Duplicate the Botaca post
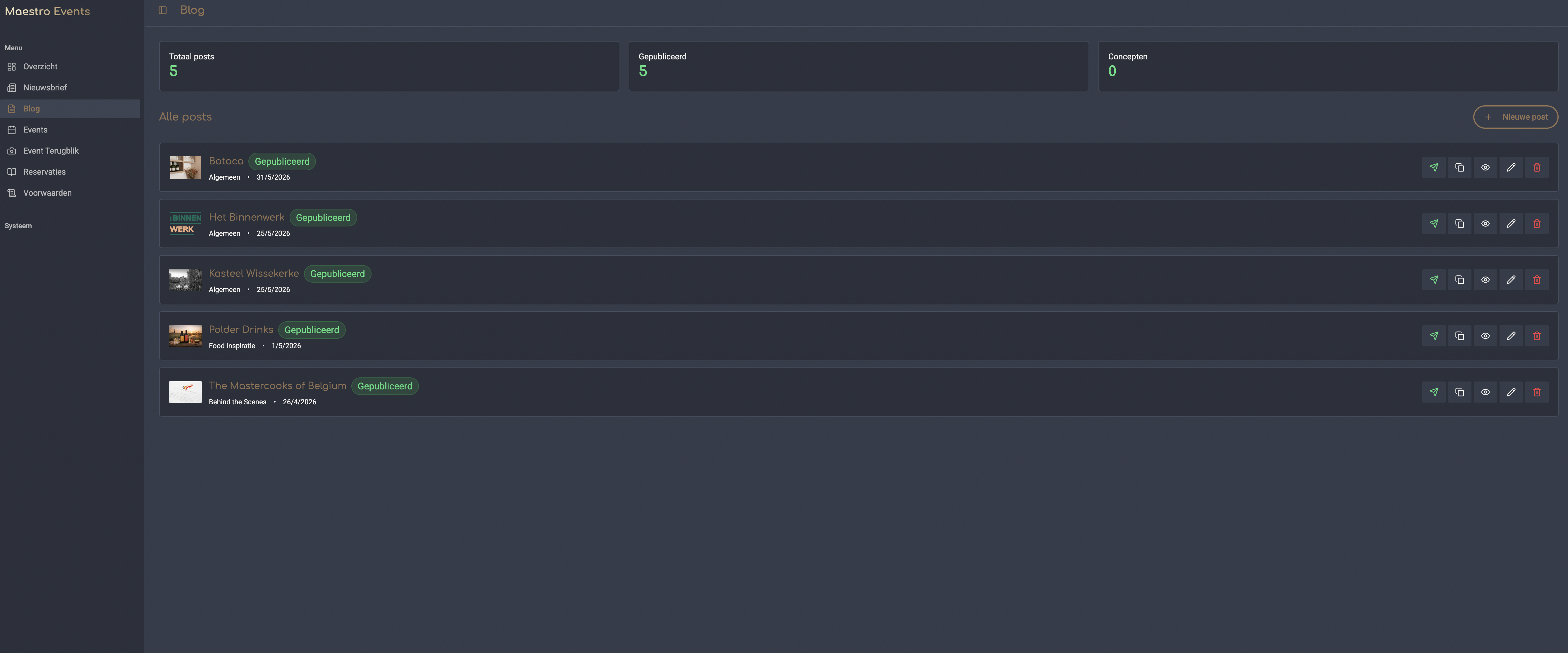 tap(1460, 167)
